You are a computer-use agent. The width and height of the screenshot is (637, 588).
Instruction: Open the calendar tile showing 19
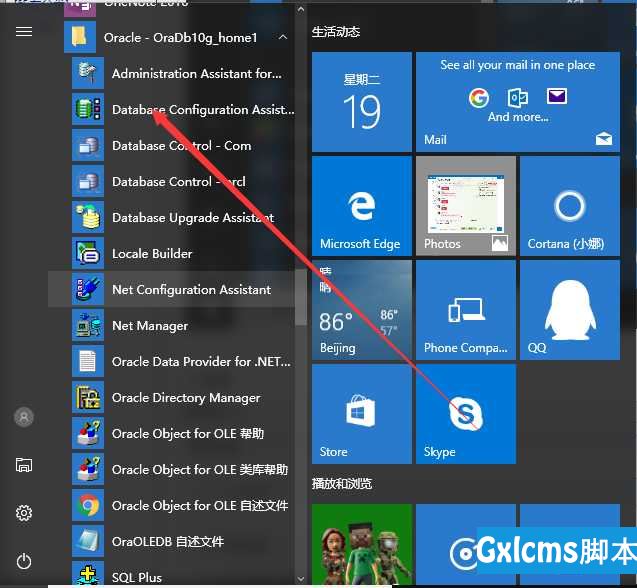362,102
